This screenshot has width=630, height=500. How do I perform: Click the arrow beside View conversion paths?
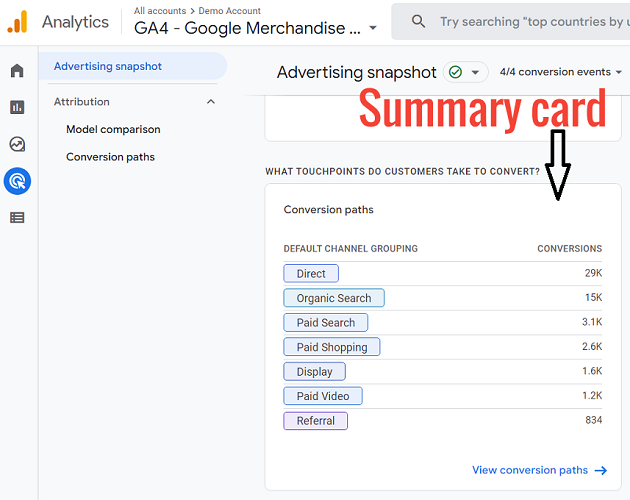pyautogui.click(x=601, y=470)
